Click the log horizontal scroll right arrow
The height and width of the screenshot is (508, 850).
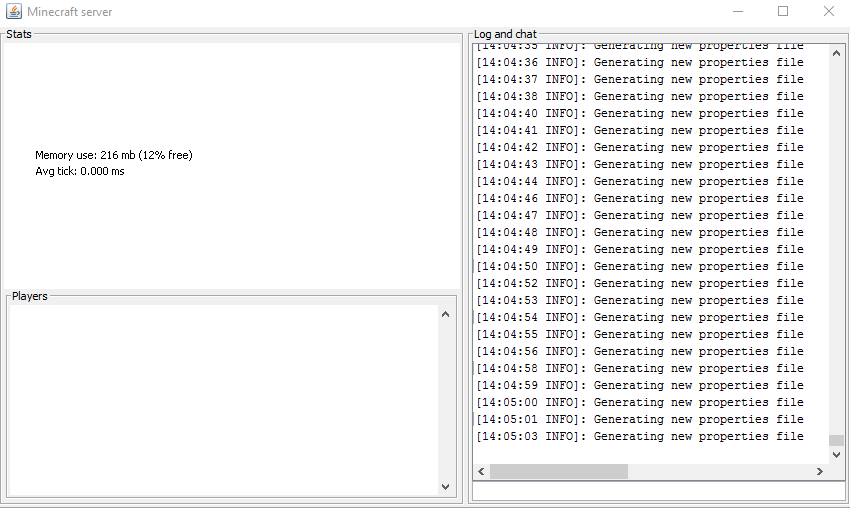point(820,472)
